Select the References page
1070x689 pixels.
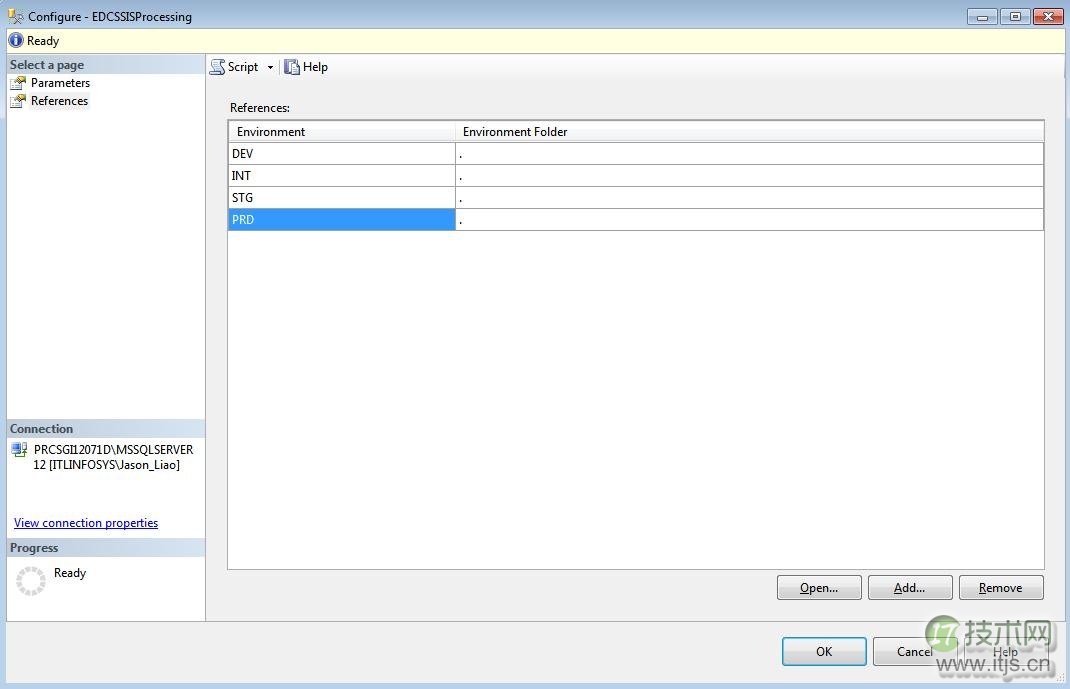[x=60, y=101]
